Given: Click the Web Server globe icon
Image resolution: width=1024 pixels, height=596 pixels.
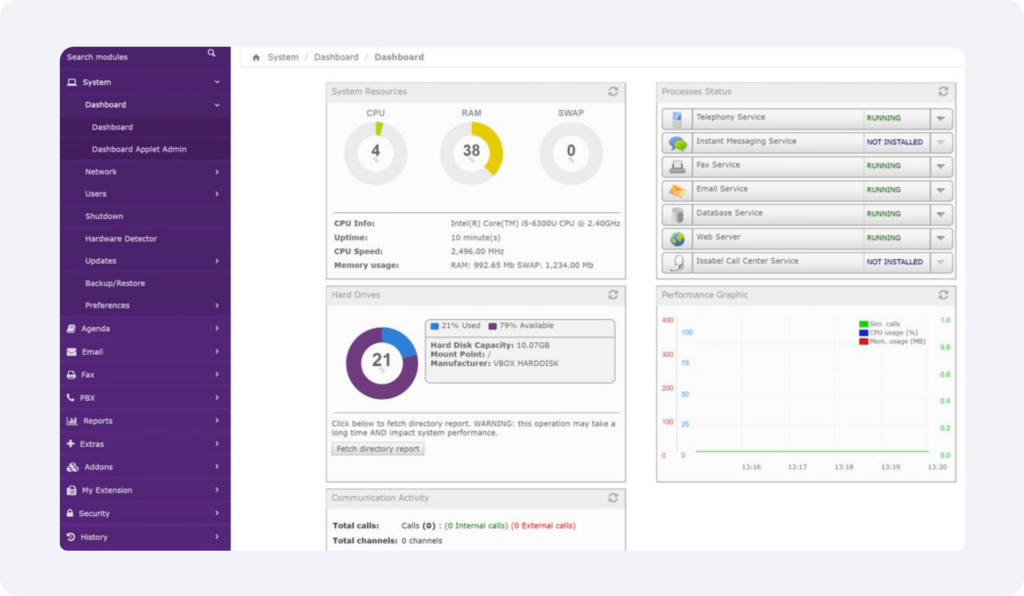Looking at the screenshot, I should 677,239.
